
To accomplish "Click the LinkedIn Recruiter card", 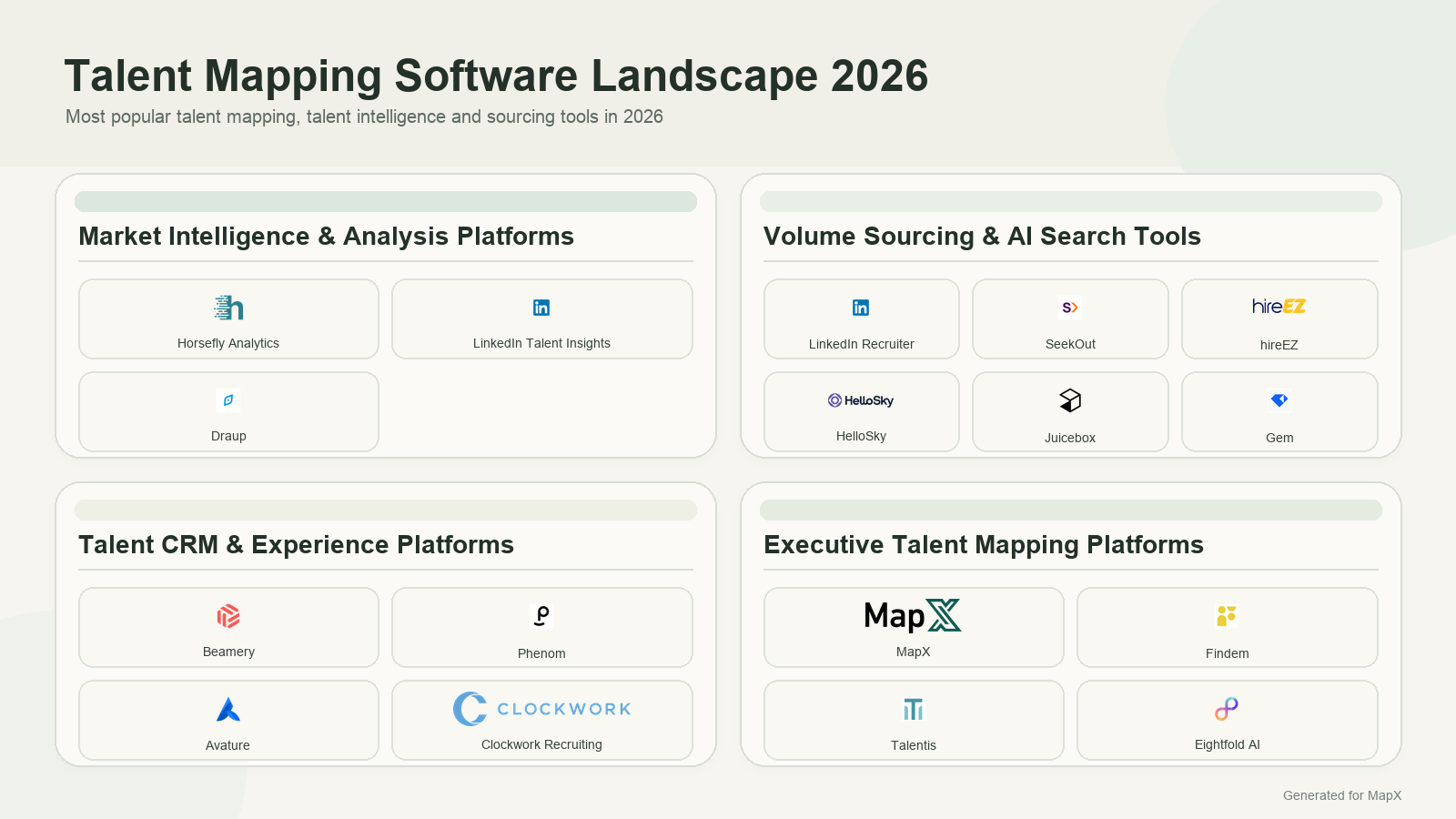I will (x=861, y=318).
